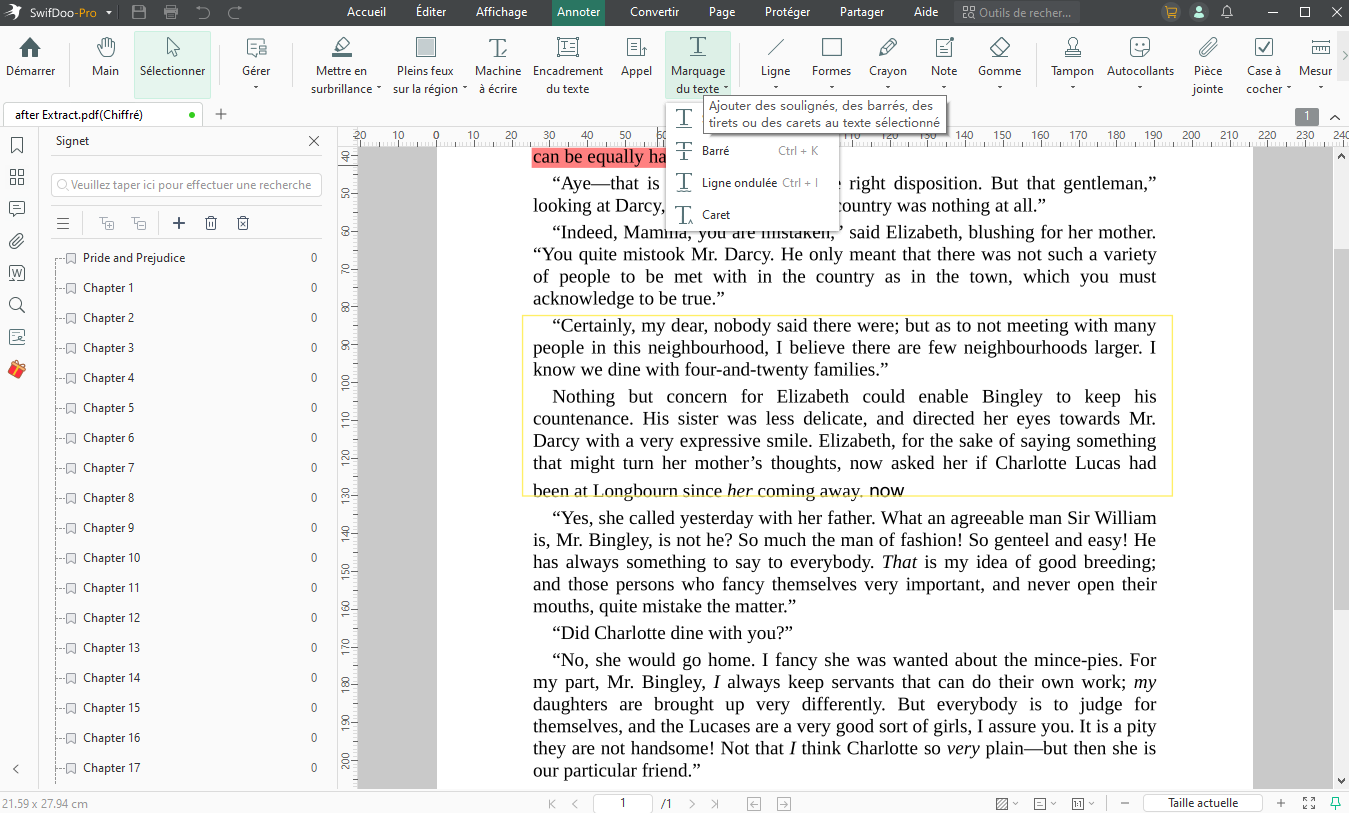Open the search panel in the left sidebar
Image resolution: width=1349 pixels, height=813 pixels.
[x=16, y=305]
